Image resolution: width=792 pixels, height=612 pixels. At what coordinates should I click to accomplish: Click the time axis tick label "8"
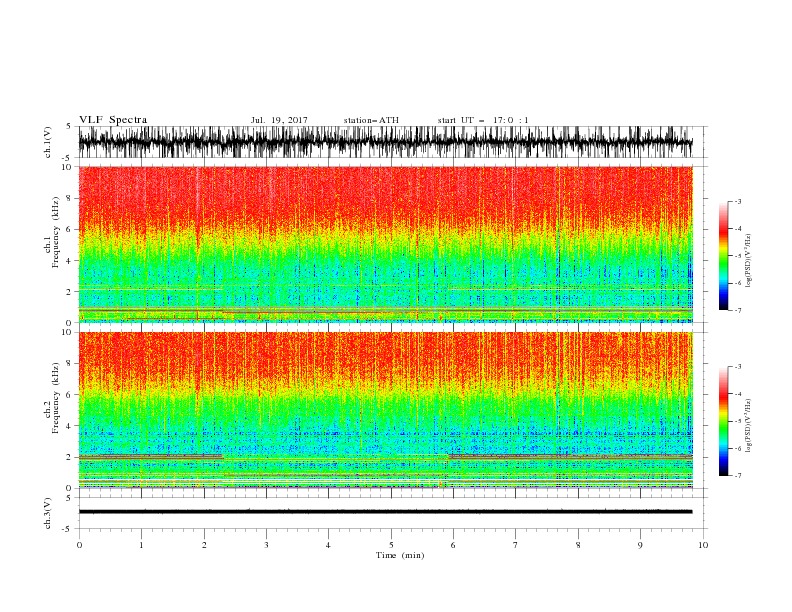[578, 545]
